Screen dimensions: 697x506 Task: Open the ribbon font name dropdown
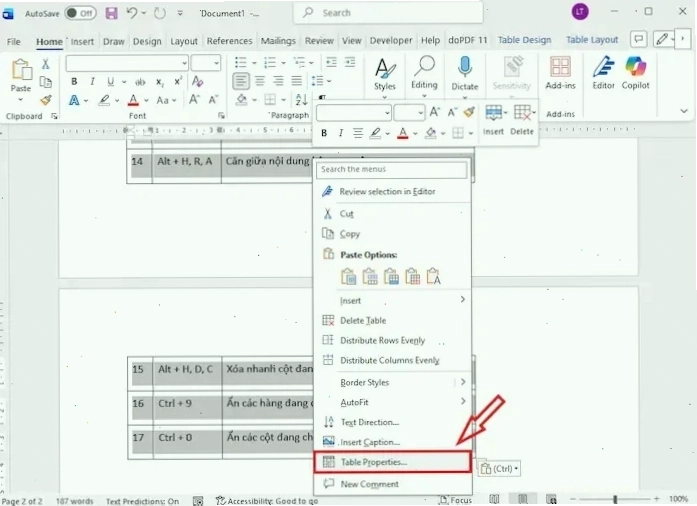coord(184,64)
